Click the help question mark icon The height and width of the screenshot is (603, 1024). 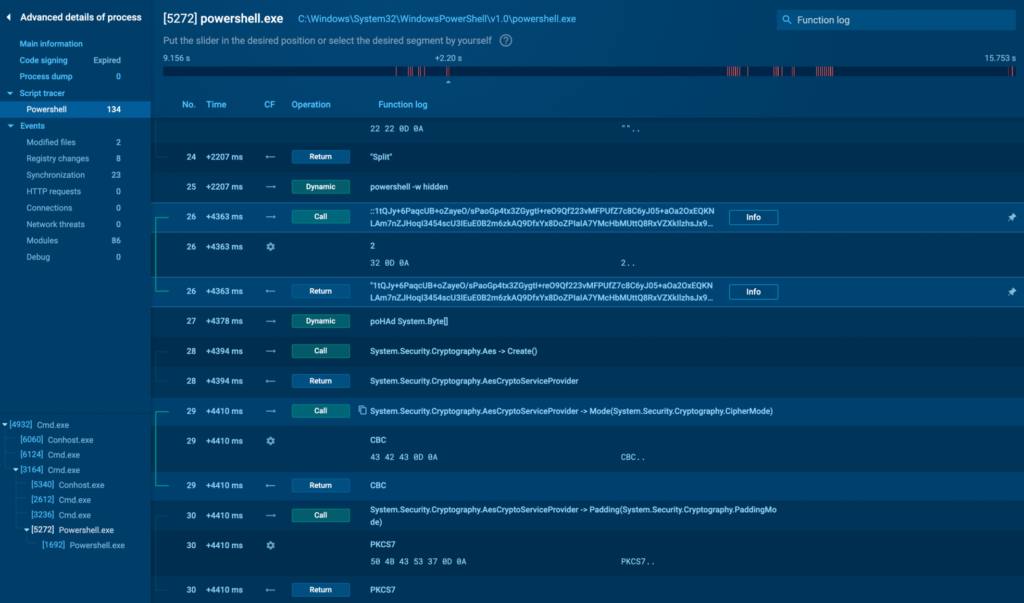point(506,41)
